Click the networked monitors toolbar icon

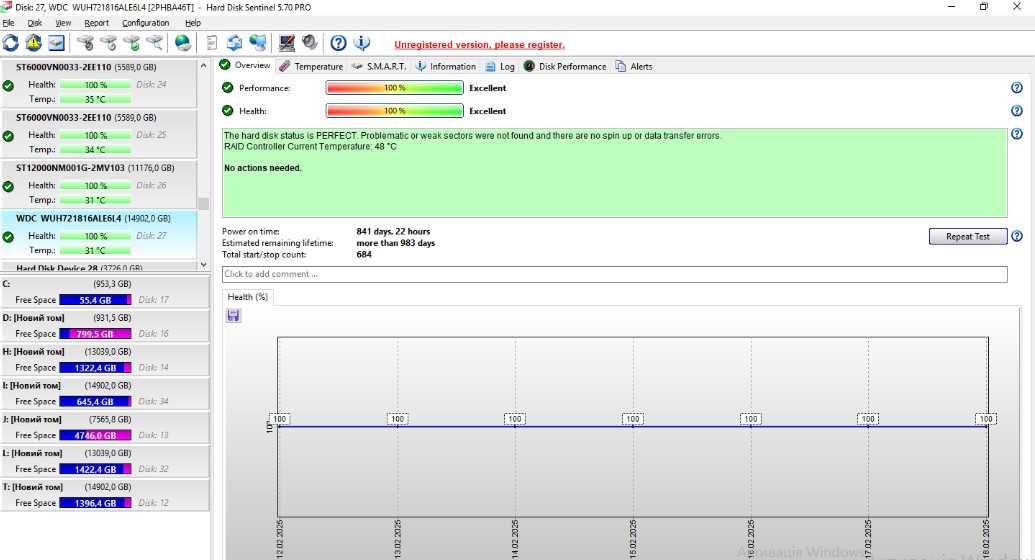(x=258, y=44)
